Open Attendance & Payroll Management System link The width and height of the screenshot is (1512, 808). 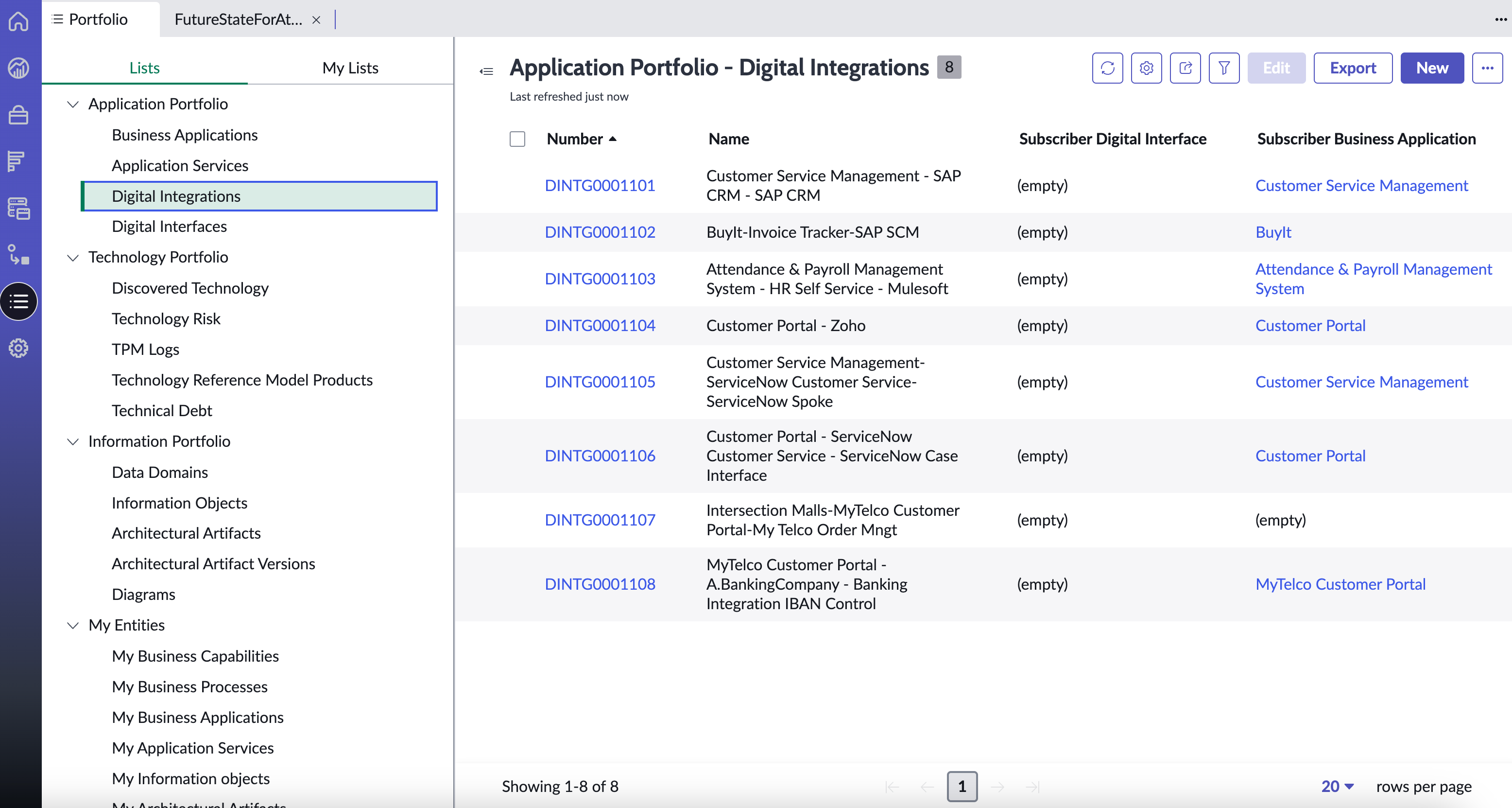[x=1373, y=279]
